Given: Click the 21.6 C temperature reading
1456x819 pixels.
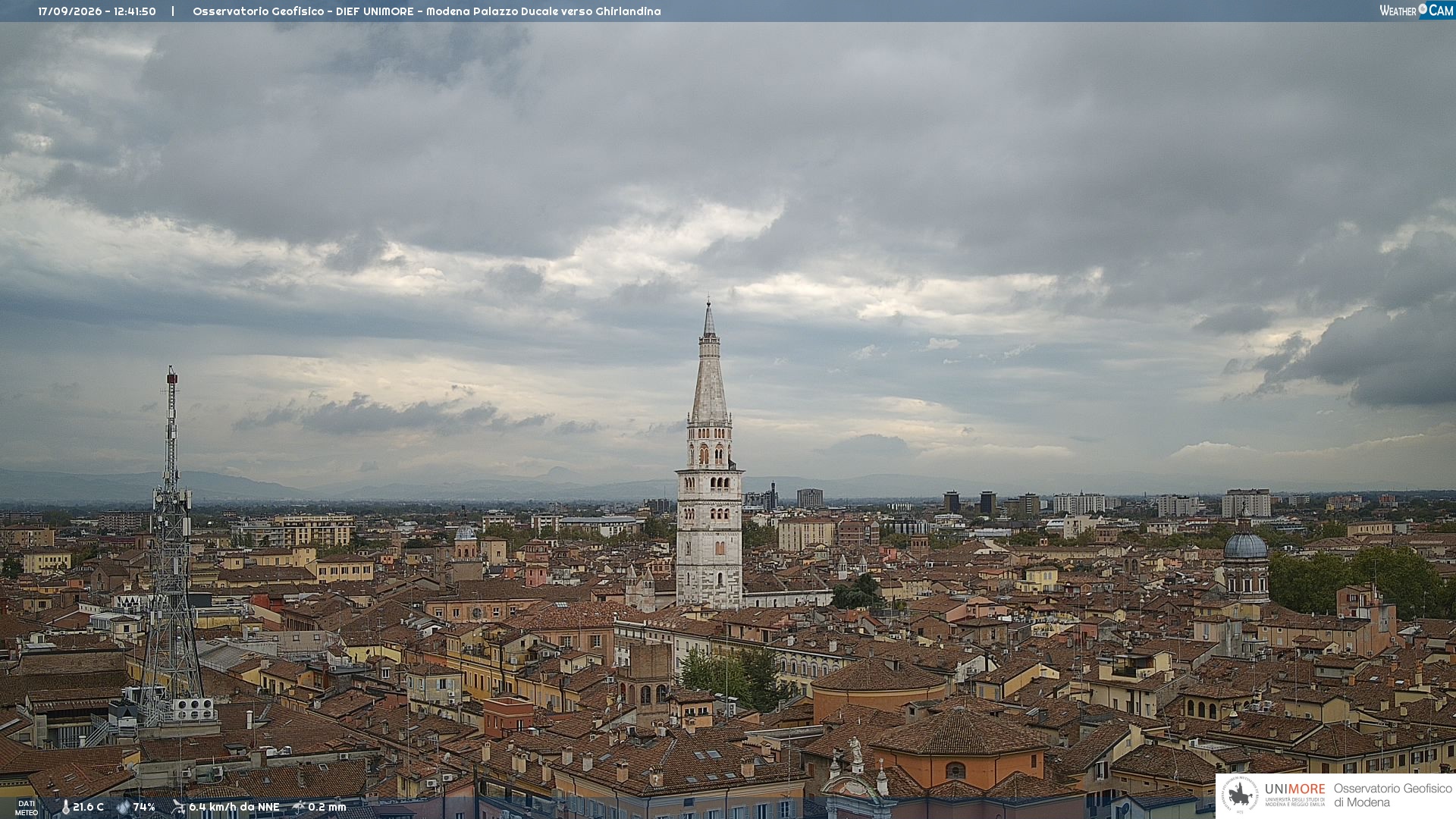Looking at the screenshot, I should 88,807.
